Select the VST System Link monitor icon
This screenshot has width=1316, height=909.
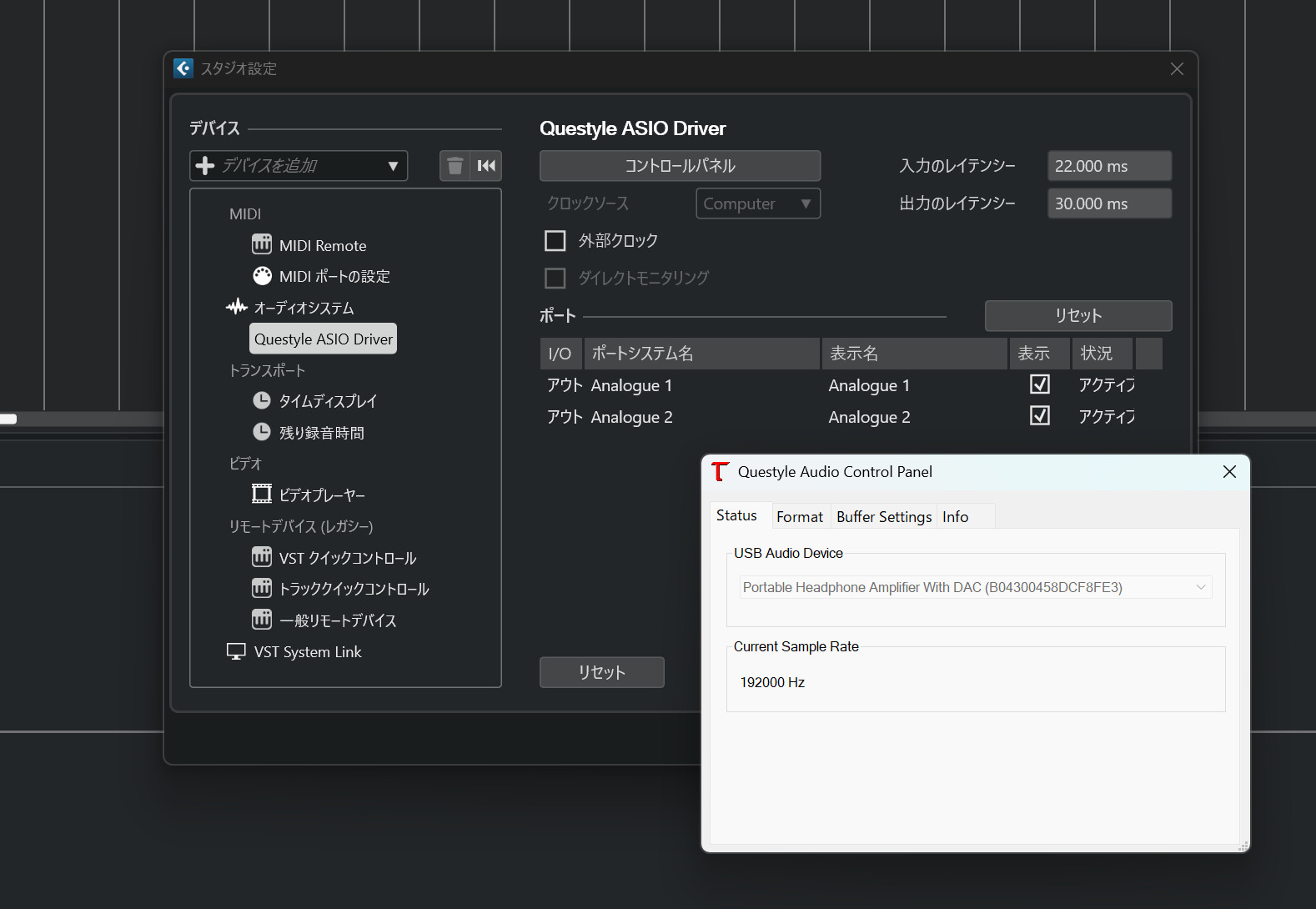(x=236, y=651)
